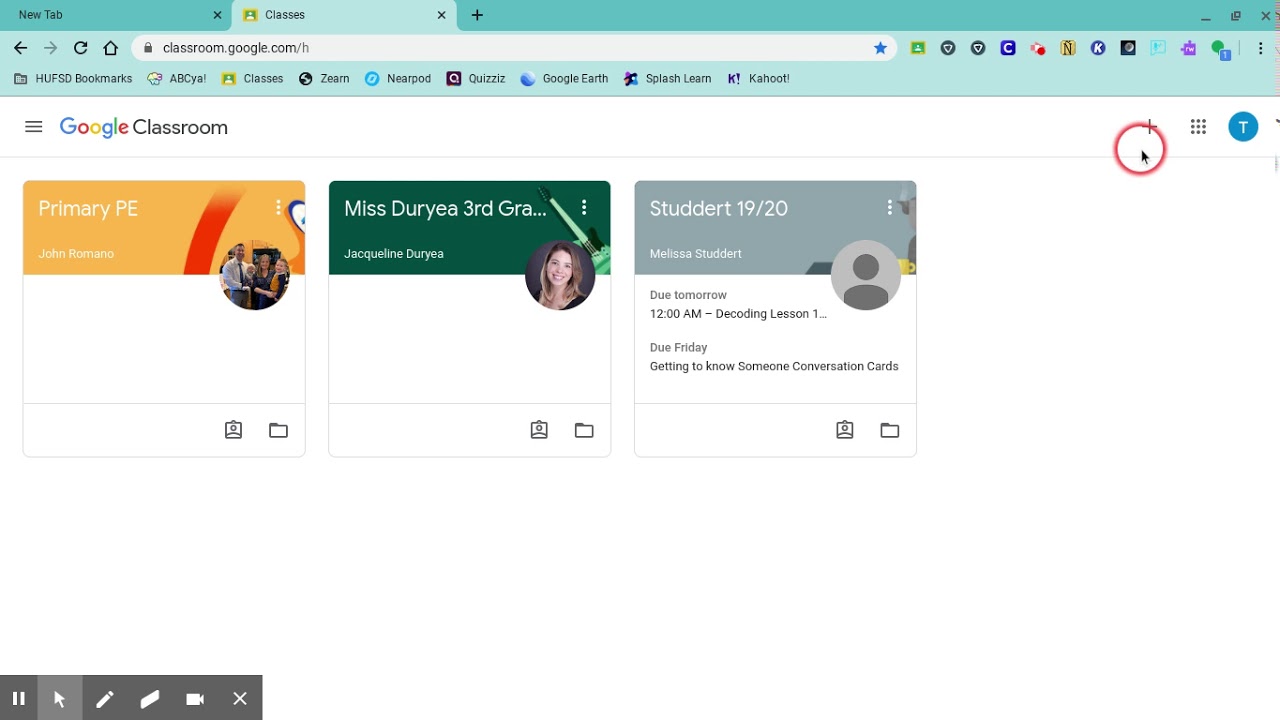Close the recording toolbar with X
The height and width of the screenshot is (720, 1280).
240,698
